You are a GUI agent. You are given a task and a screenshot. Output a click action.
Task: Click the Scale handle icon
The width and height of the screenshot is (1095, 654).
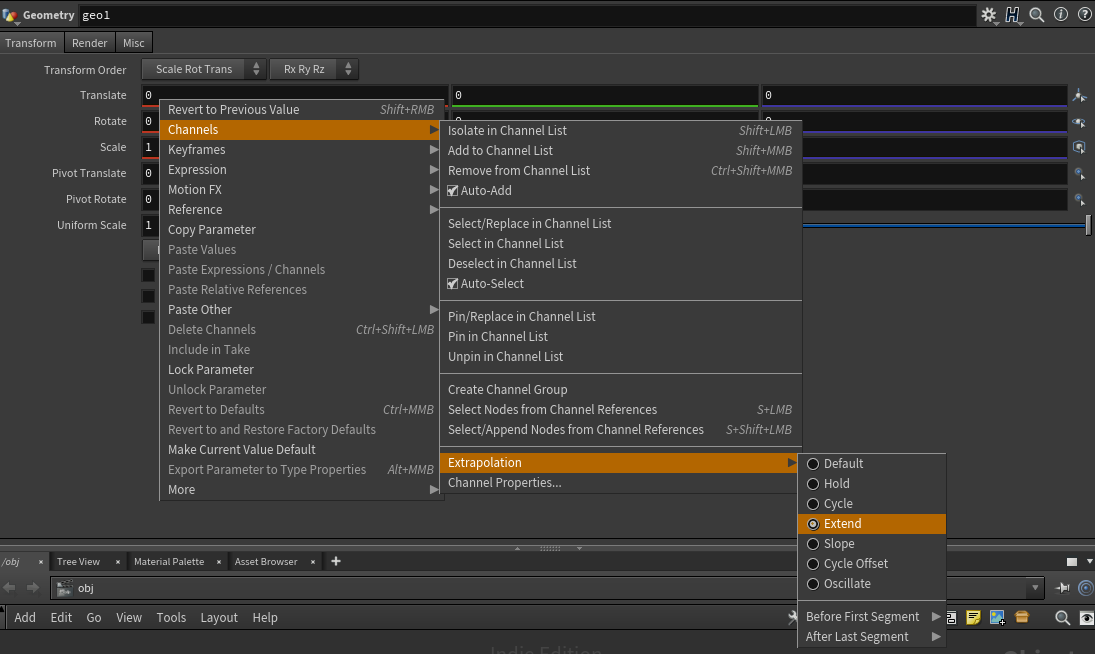coord(1080,147)
